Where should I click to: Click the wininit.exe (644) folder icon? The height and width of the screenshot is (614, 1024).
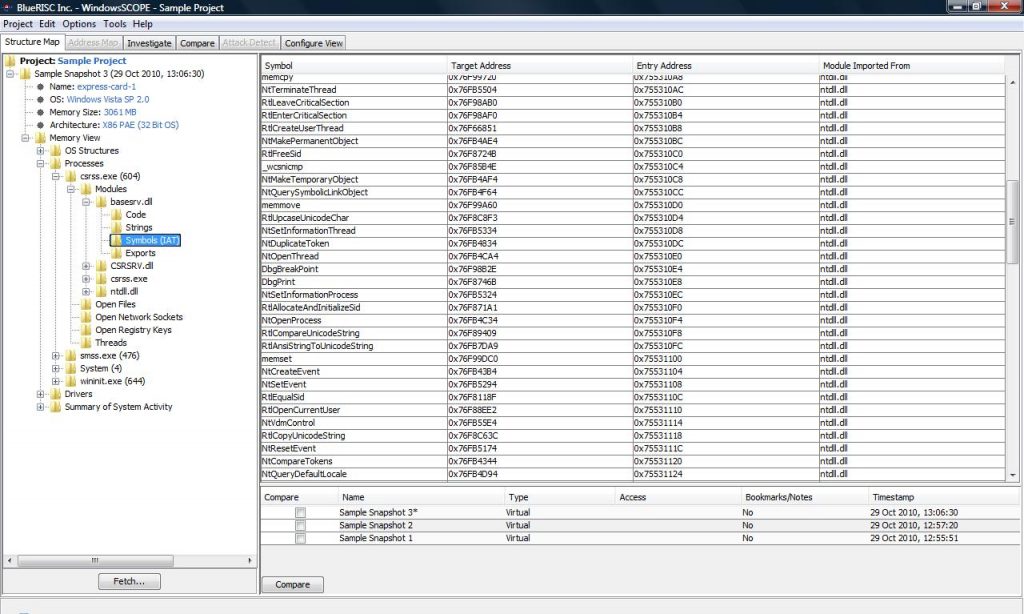pyautogui.click(x=71, y=381)
